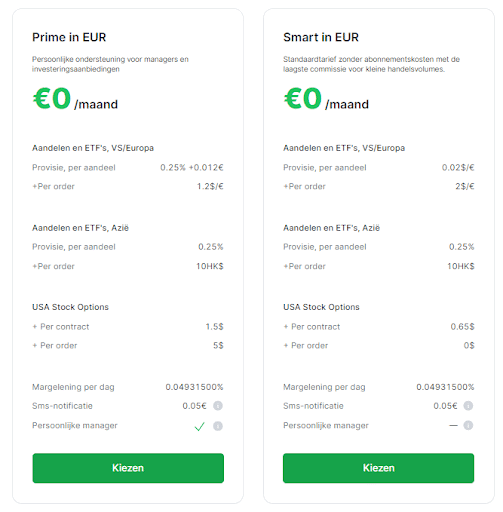Open info icon beside Smart Persoonlijke manager
This screenshot has height=512, width=503.
[468, 425]
